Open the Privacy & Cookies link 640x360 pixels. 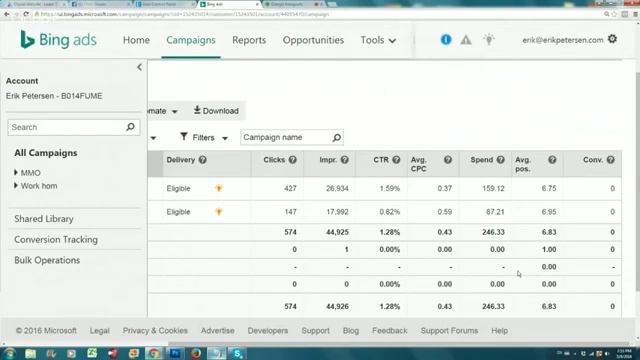tap(155, 331)
